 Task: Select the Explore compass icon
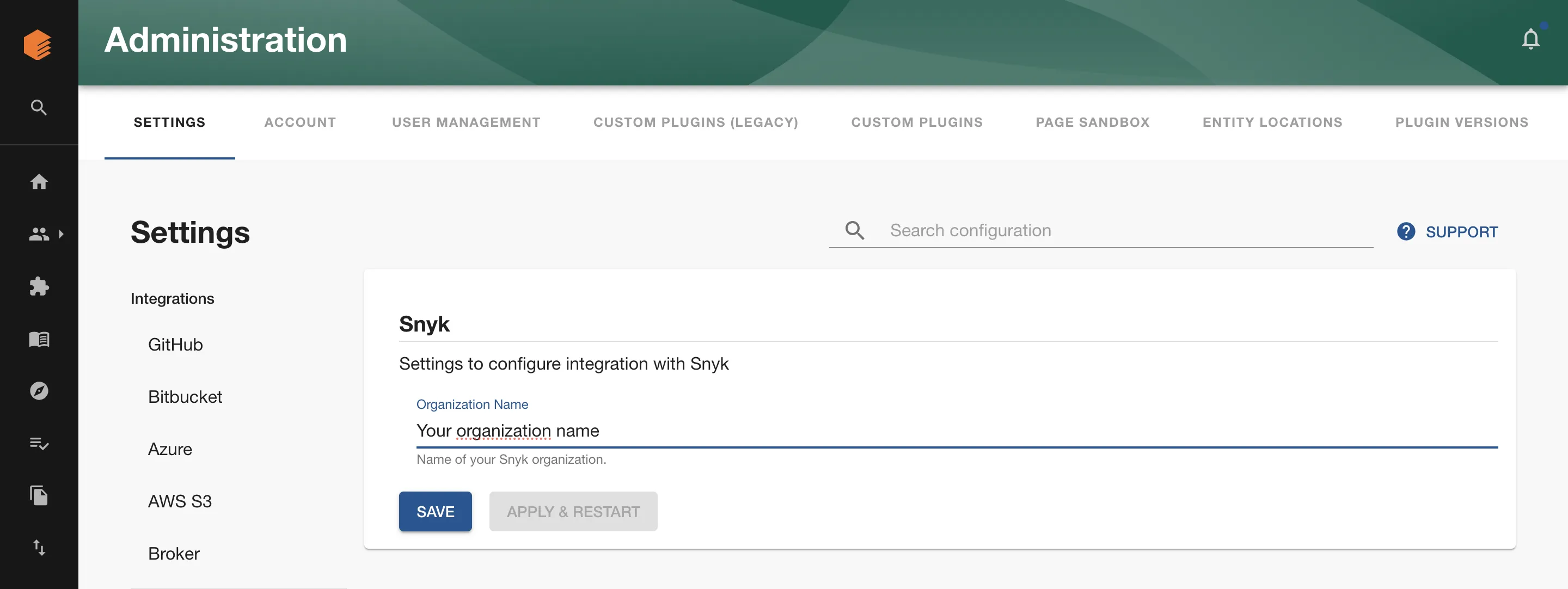tap(39, 391)
